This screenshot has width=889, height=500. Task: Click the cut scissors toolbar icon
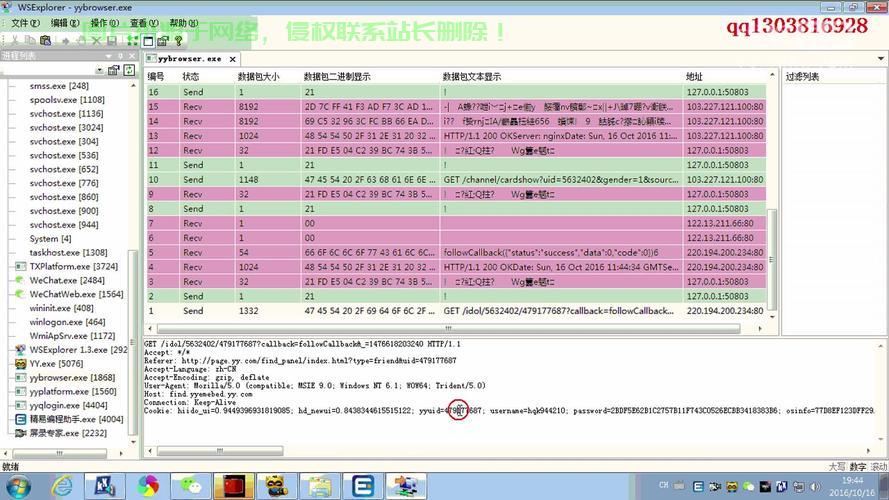tap(15, 41)
